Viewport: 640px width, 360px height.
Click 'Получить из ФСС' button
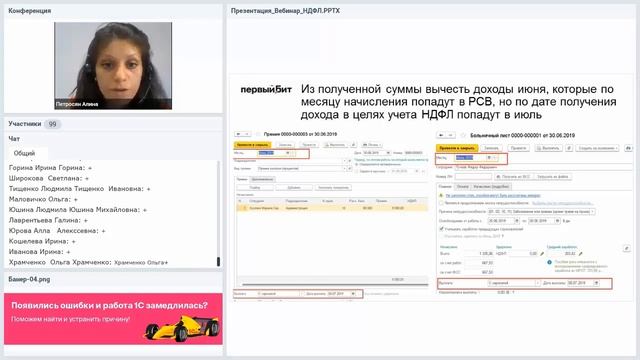point(514,177)
